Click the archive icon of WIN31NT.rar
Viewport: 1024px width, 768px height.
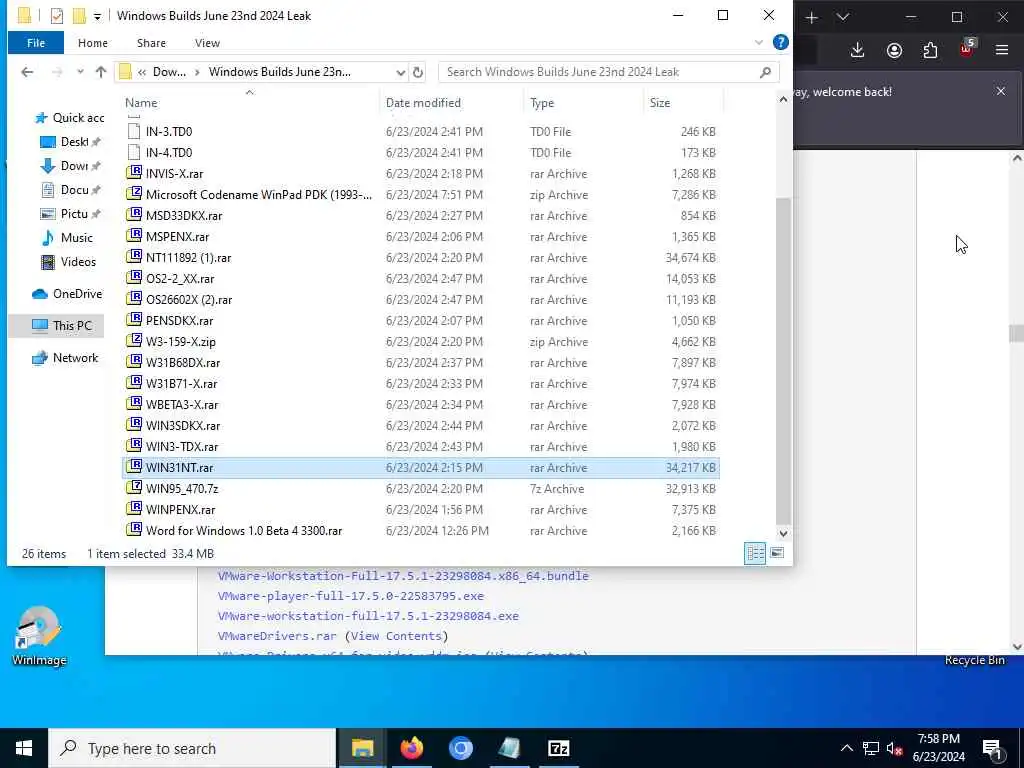[x=134, y=467]
